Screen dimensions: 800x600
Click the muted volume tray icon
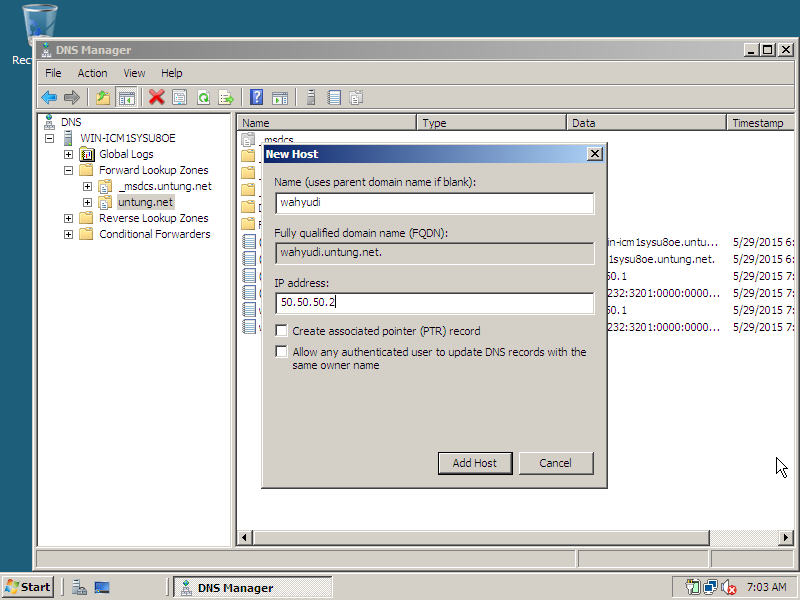[x=729, y=588]
